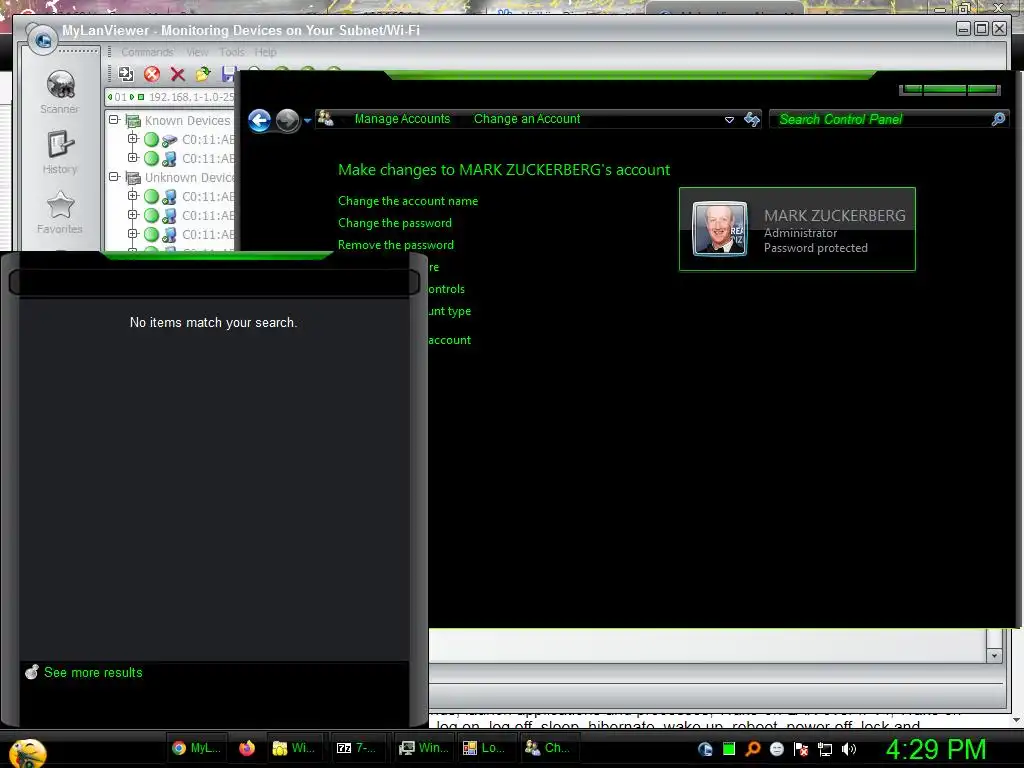1024x768 pixels.
Task: Click Change the password link
Action: [394, 223]
